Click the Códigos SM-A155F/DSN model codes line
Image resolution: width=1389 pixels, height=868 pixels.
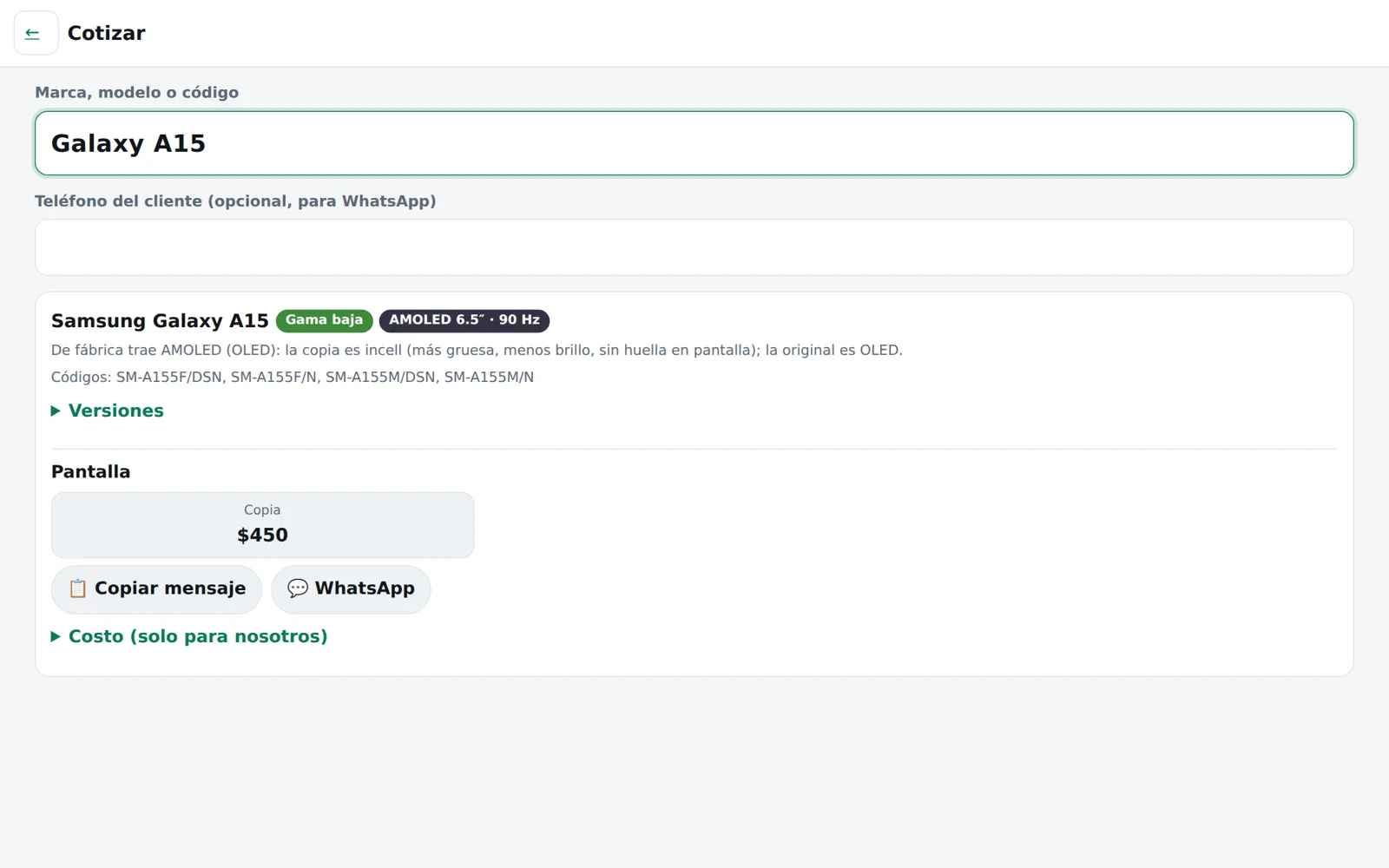point(293,377)
